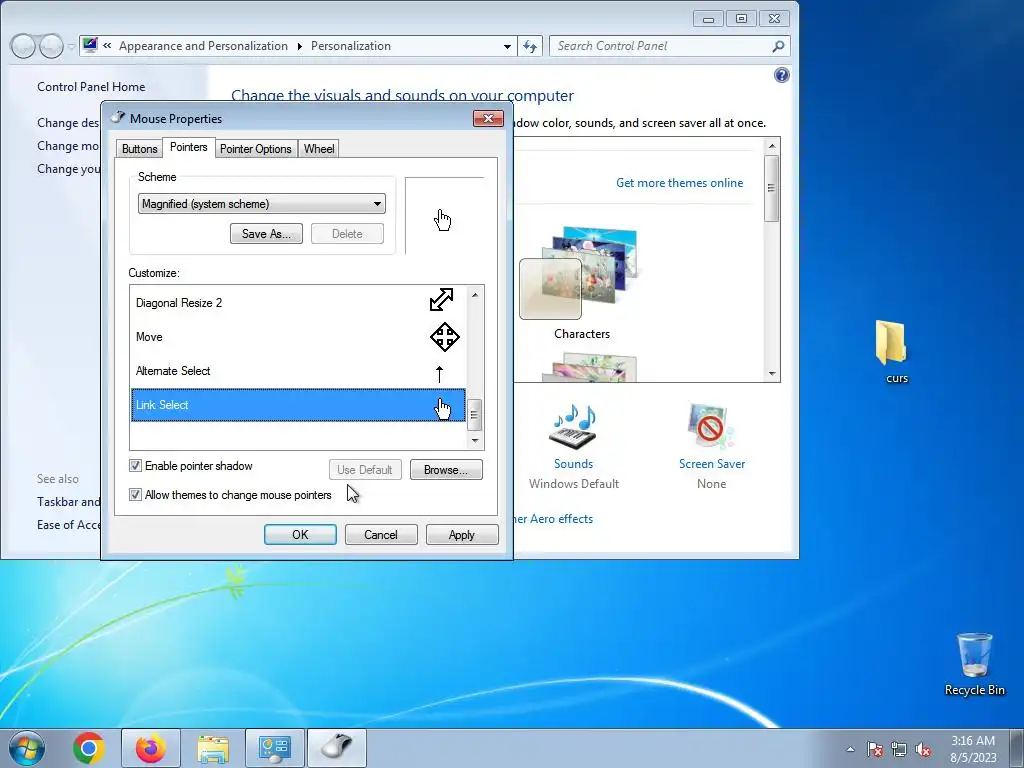Open Sounds settings icon
The height and width of the screenshot is (768, 1024).
pyautogui.click(x=573, y=426)
